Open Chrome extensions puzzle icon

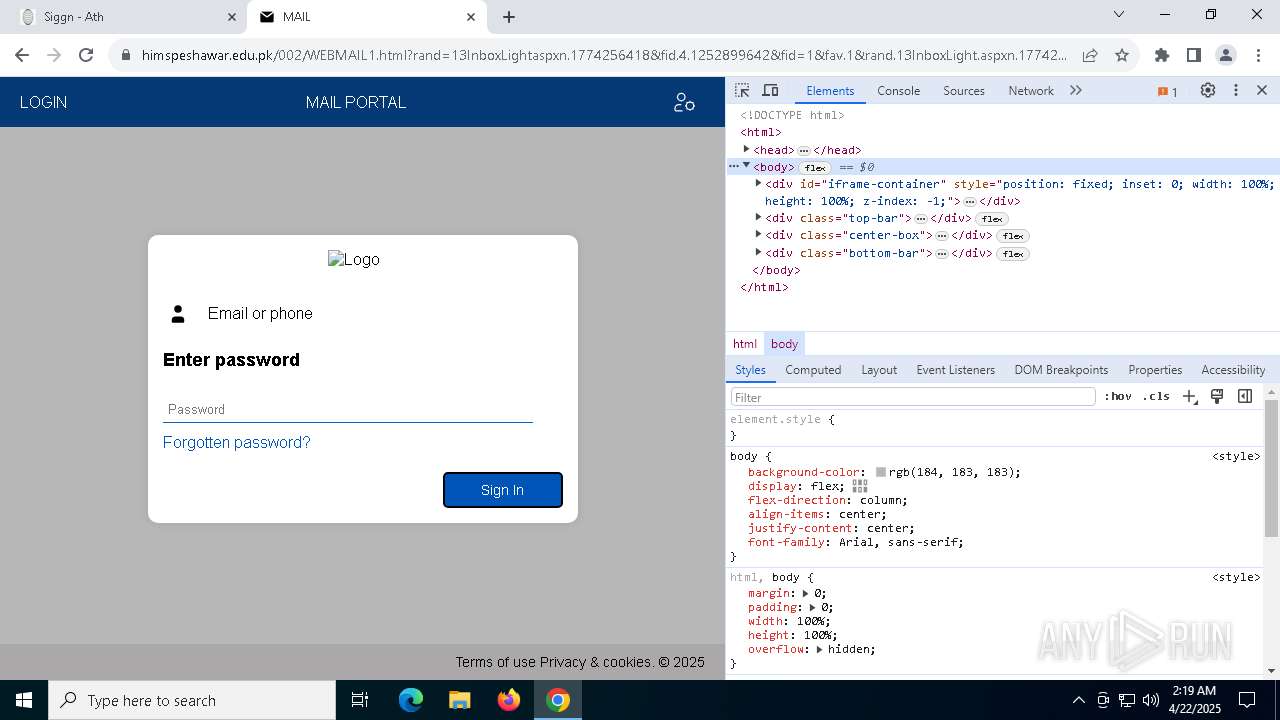click(x=1162, y=55)
